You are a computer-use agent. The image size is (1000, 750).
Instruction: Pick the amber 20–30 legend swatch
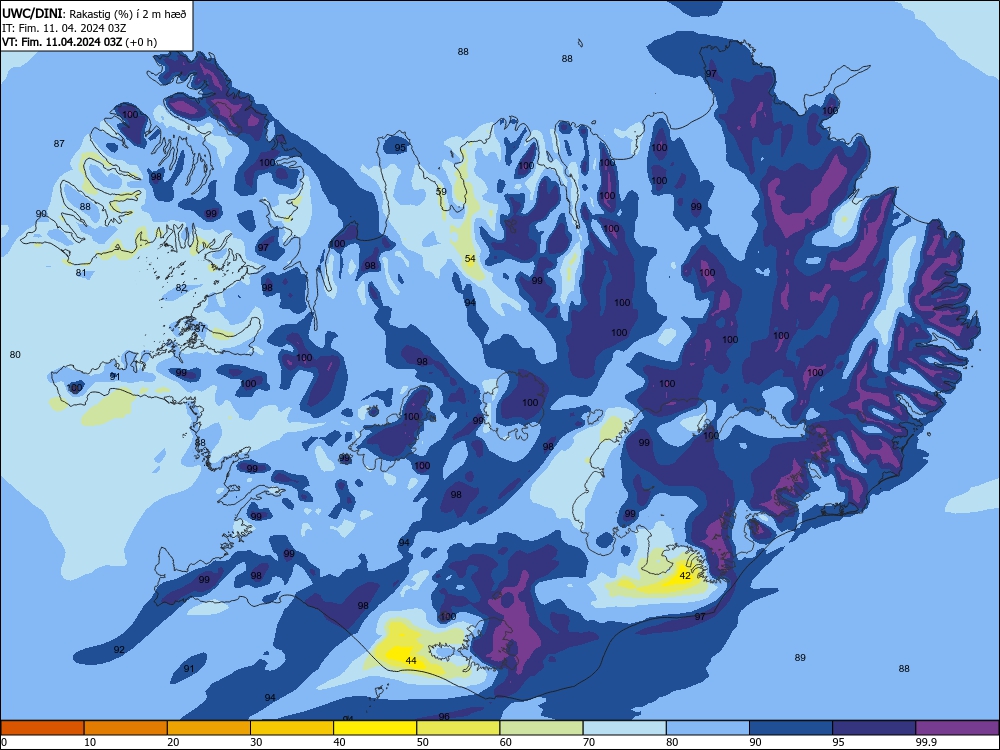(209, 728)
